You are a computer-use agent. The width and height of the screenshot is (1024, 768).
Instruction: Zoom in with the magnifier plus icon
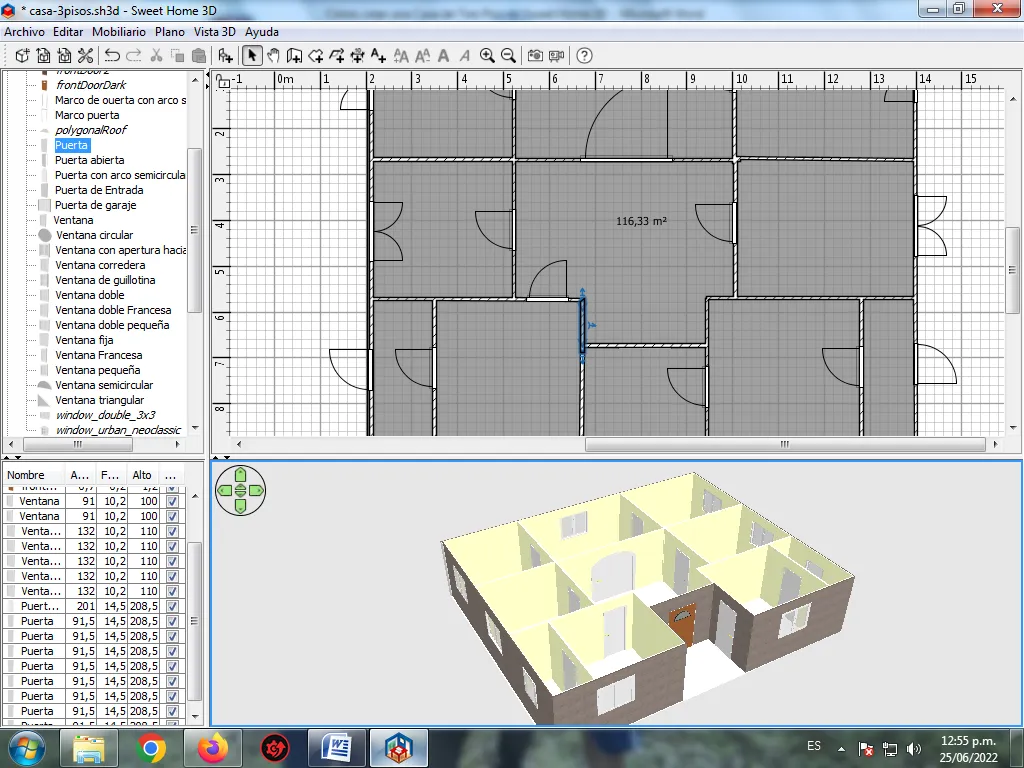pos(487,56)
